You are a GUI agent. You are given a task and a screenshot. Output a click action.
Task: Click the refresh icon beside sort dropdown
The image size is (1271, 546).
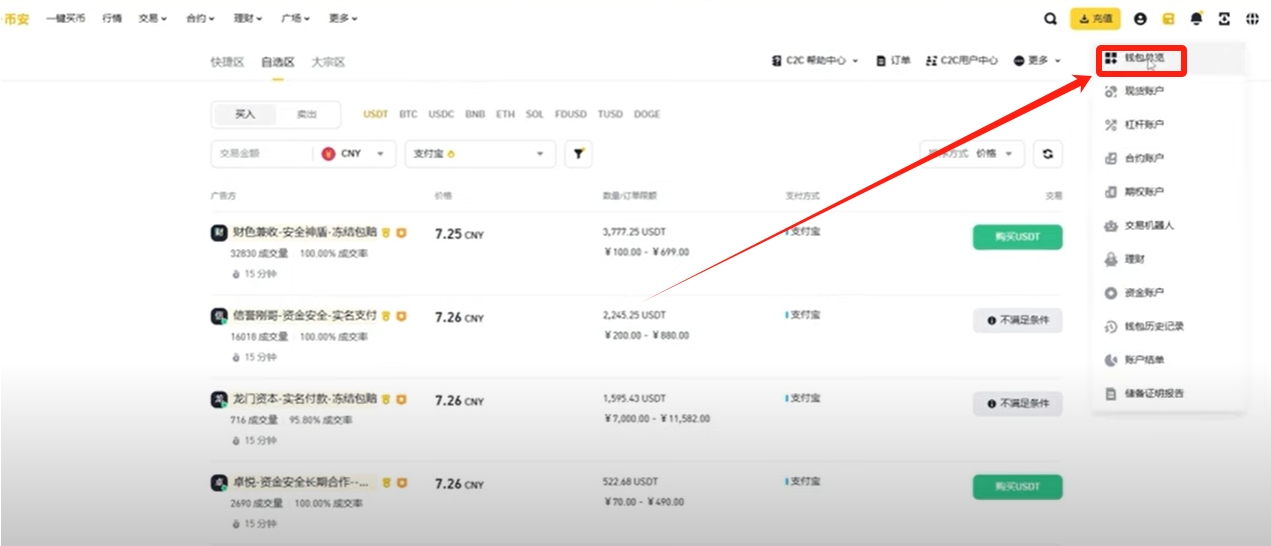click(x=1047, y=154)
